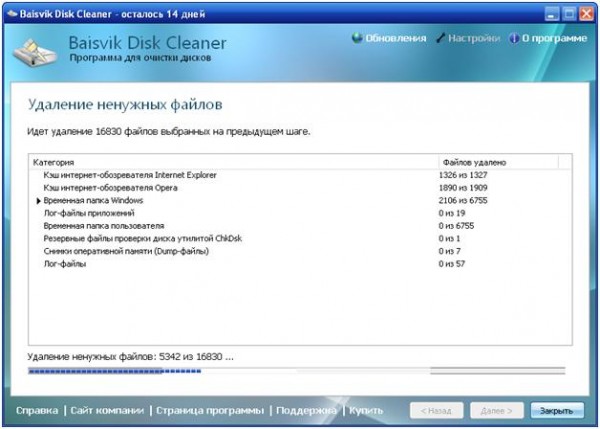Click value 0 из 57

452,264
